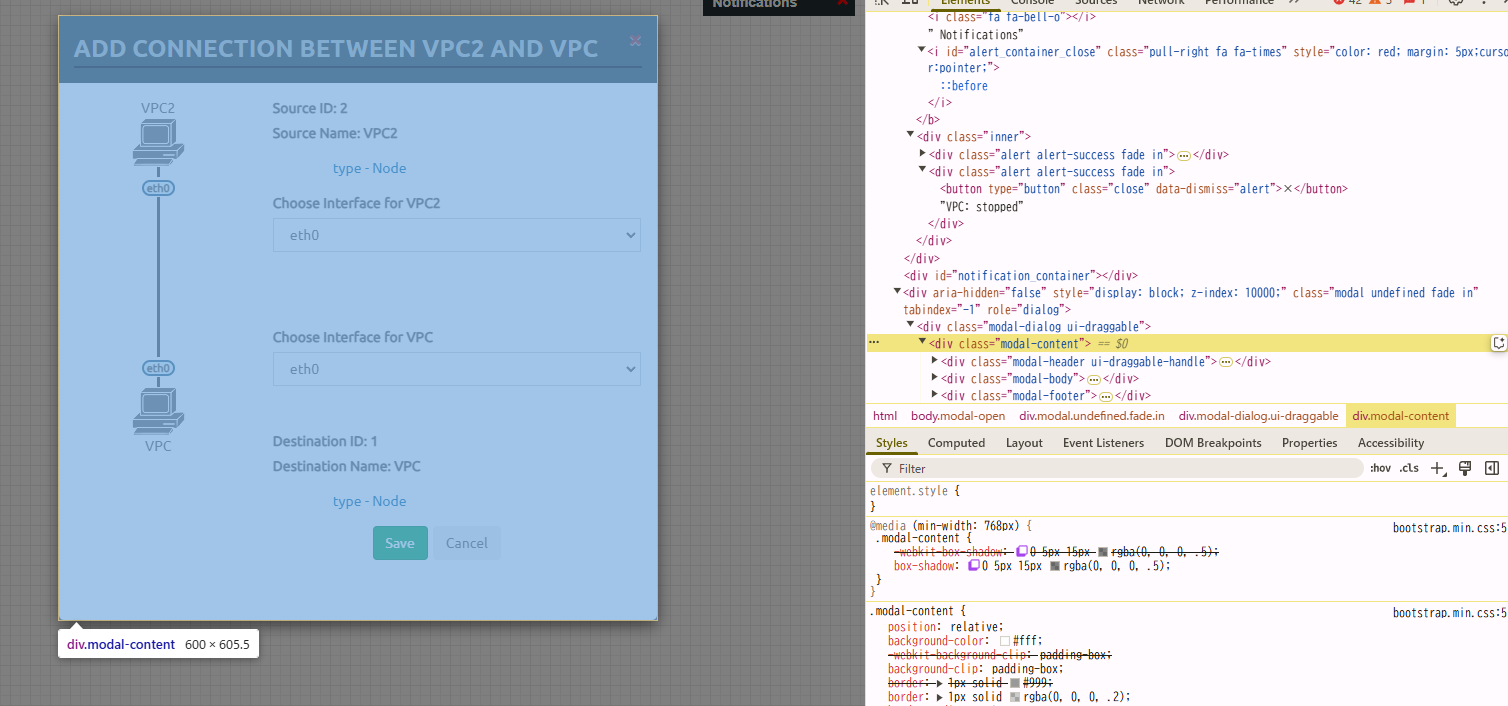Select the "VPC: stopped" text node
The width and height of the screenshot is (1508, 706).
click(x=982, y=206)
